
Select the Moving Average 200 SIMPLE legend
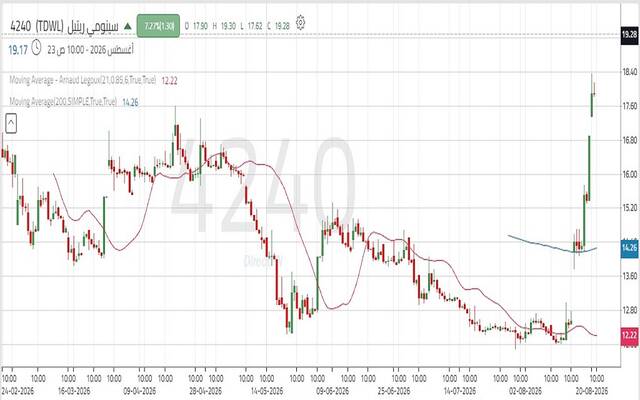pos(63,102)
